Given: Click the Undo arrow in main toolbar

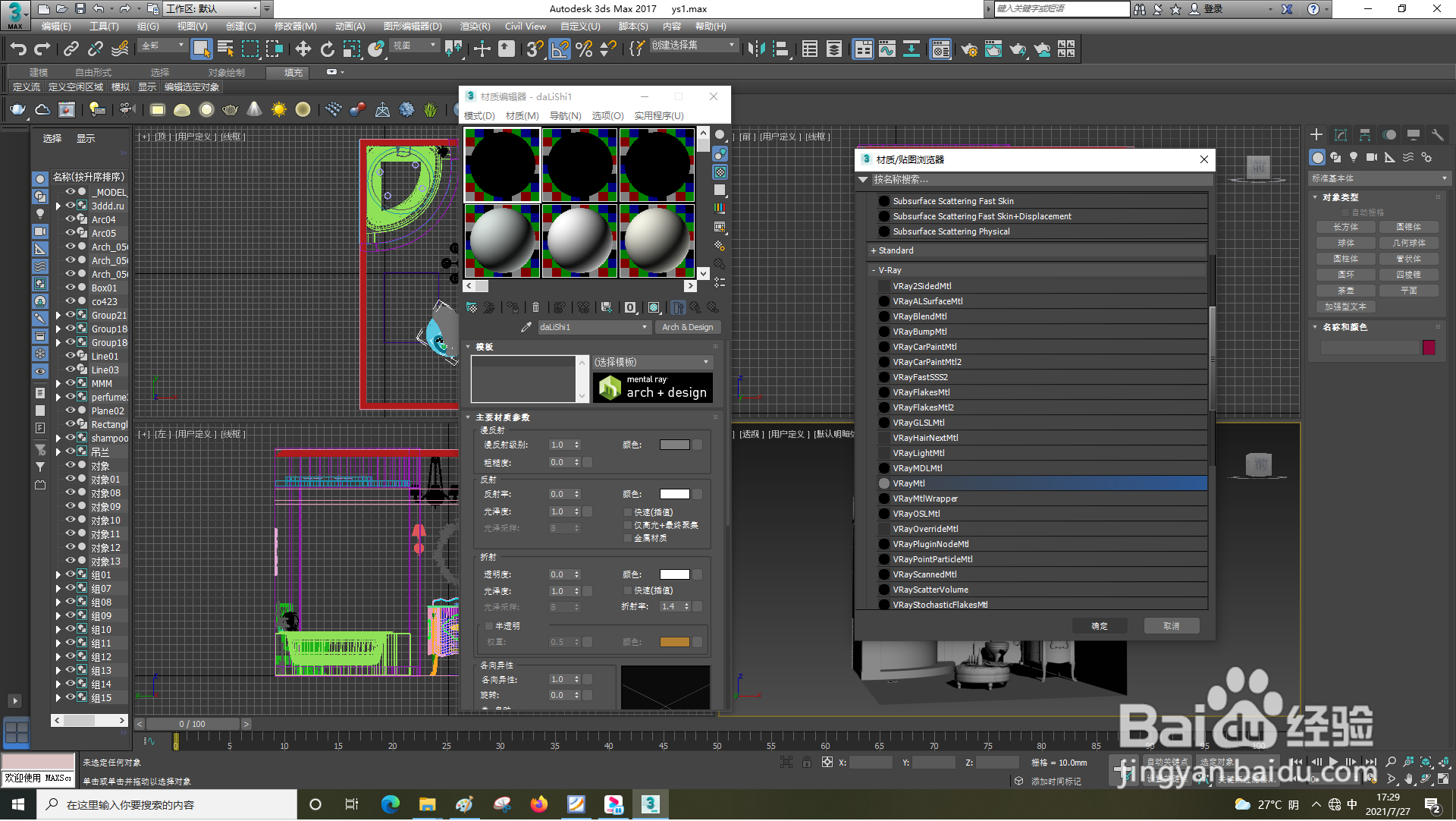Looking at the screenshot, I should coord(18,49).
